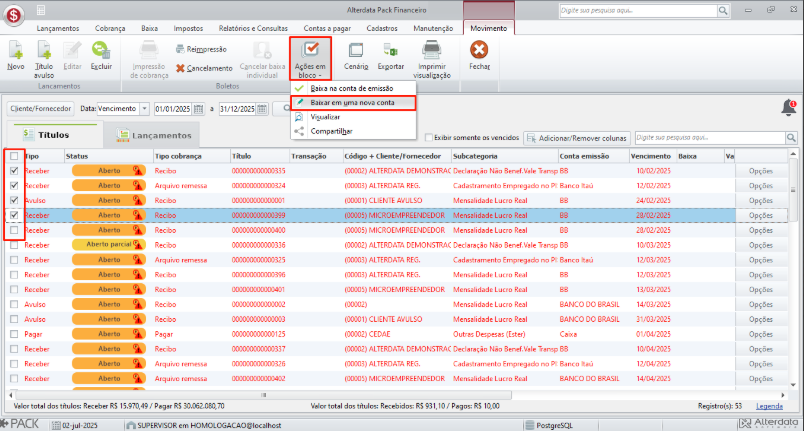Click PostgreSQL database icon in status bar
Screen dimensions: 804x431
tap(530, 425)
